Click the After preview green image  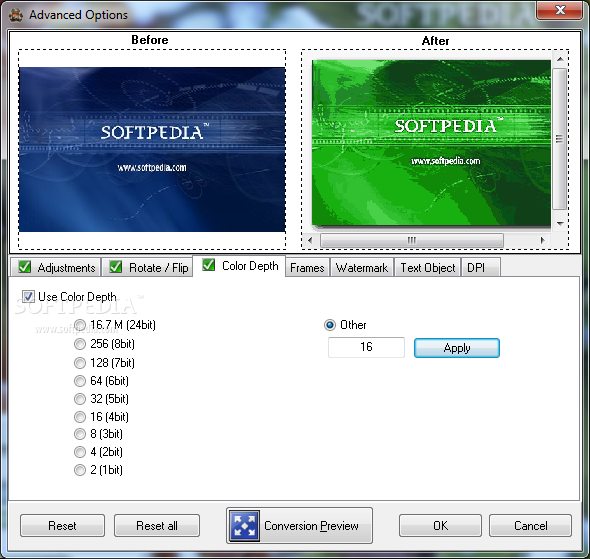pyautogui.click(x=432, y=143)
